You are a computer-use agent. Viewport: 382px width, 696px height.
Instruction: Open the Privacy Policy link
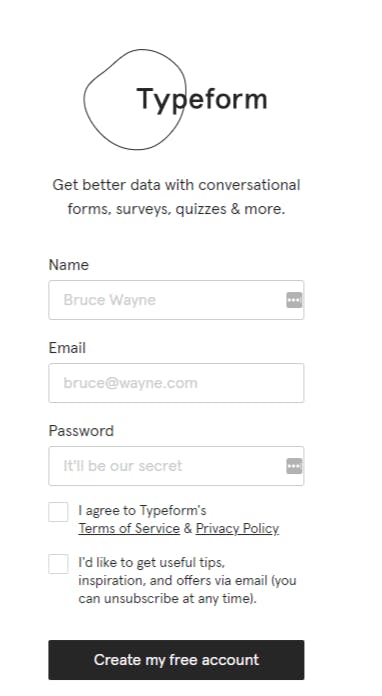[237, 529]
